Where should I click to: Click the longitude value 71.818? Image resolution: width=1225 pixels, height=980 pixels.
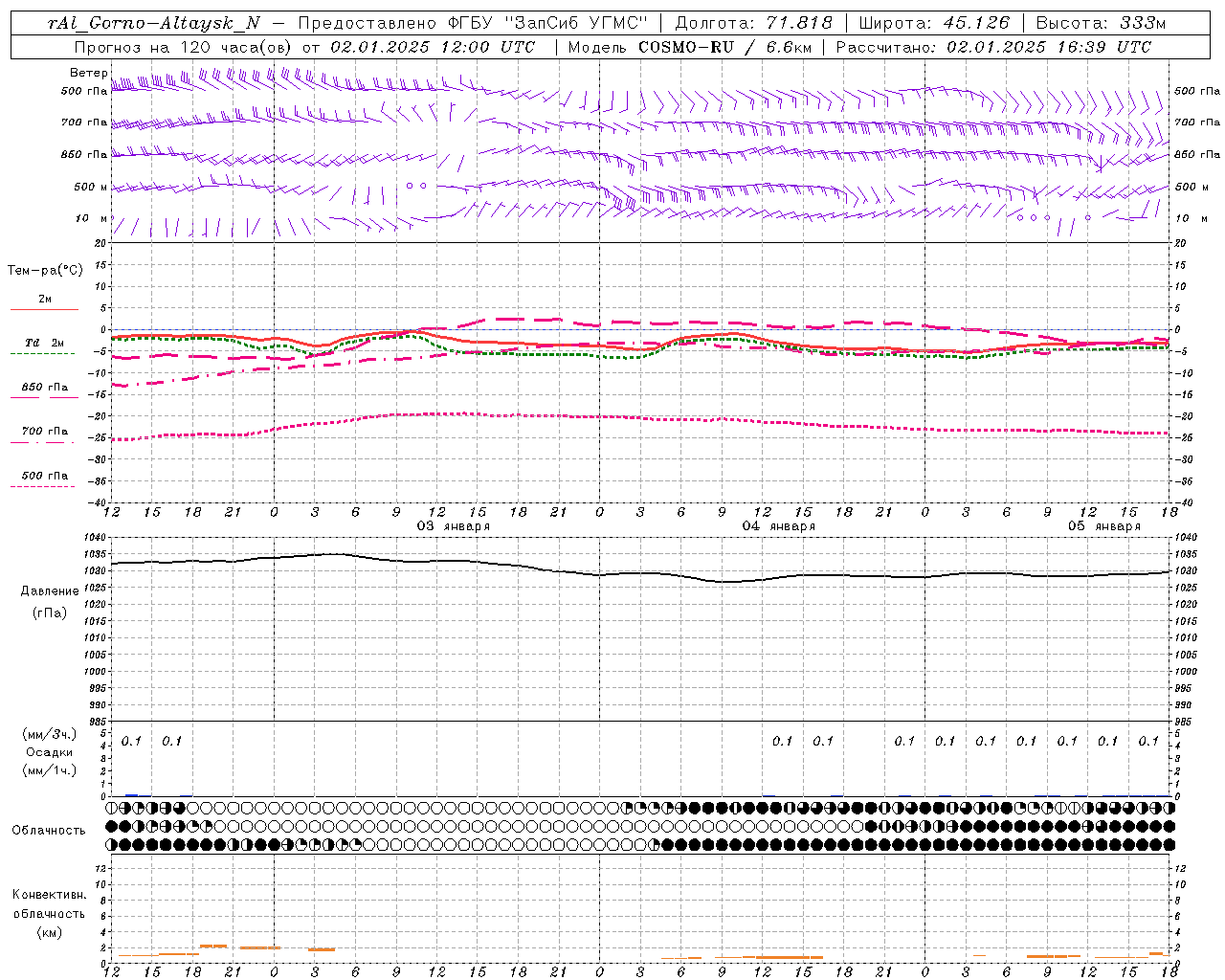tap(800, 23)
